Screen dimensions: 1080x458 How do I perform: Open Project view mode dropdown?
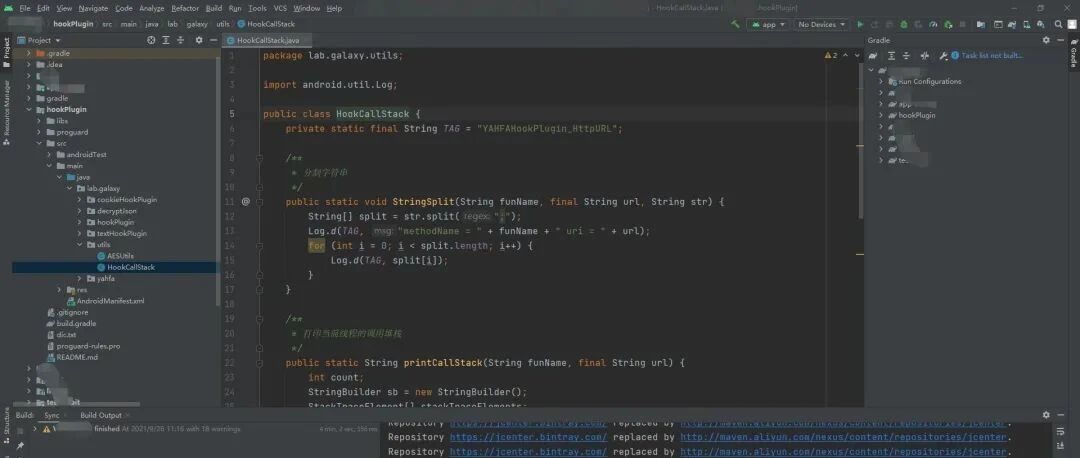click(x=39, y=40)
